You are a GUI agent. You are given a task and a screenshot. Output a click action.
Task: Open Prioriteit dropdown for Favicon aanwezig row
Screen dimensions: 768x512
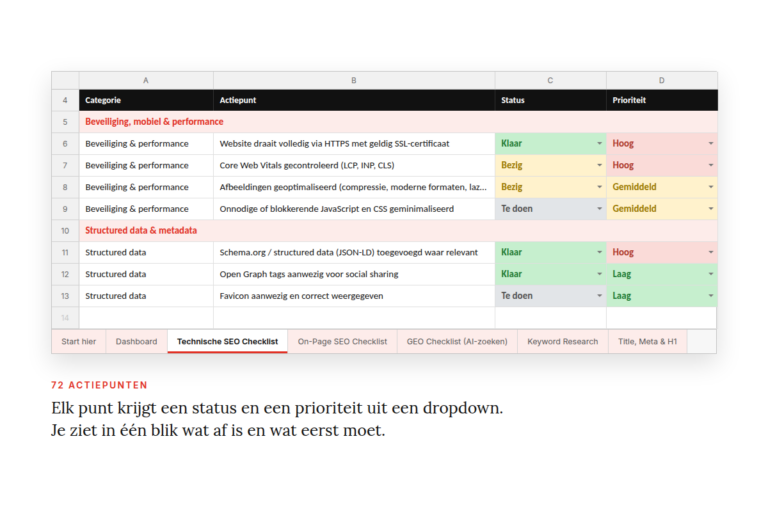coord(710,296)
